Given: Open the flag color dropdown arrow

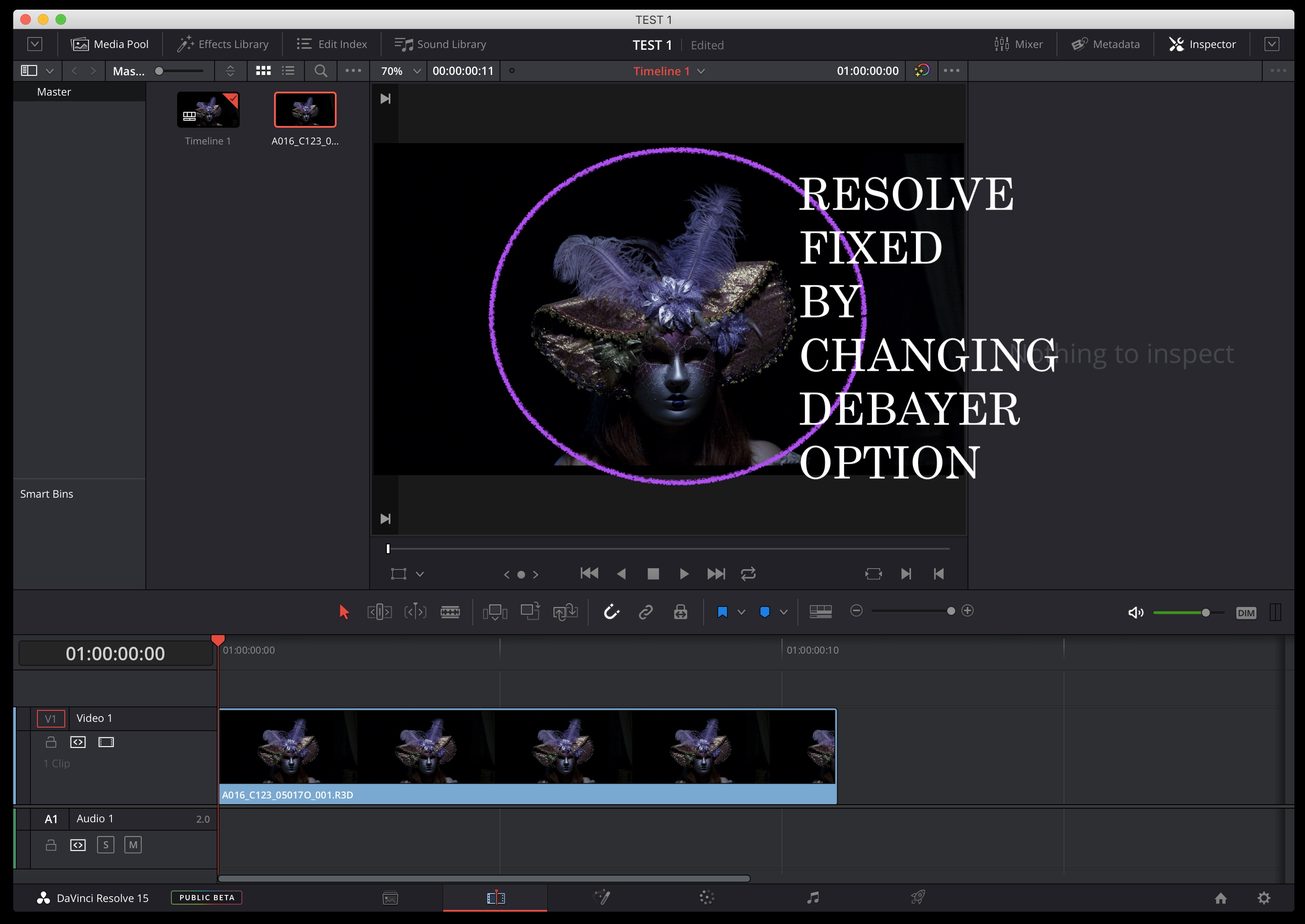Looking at the screenshot, I should [741, 612].
